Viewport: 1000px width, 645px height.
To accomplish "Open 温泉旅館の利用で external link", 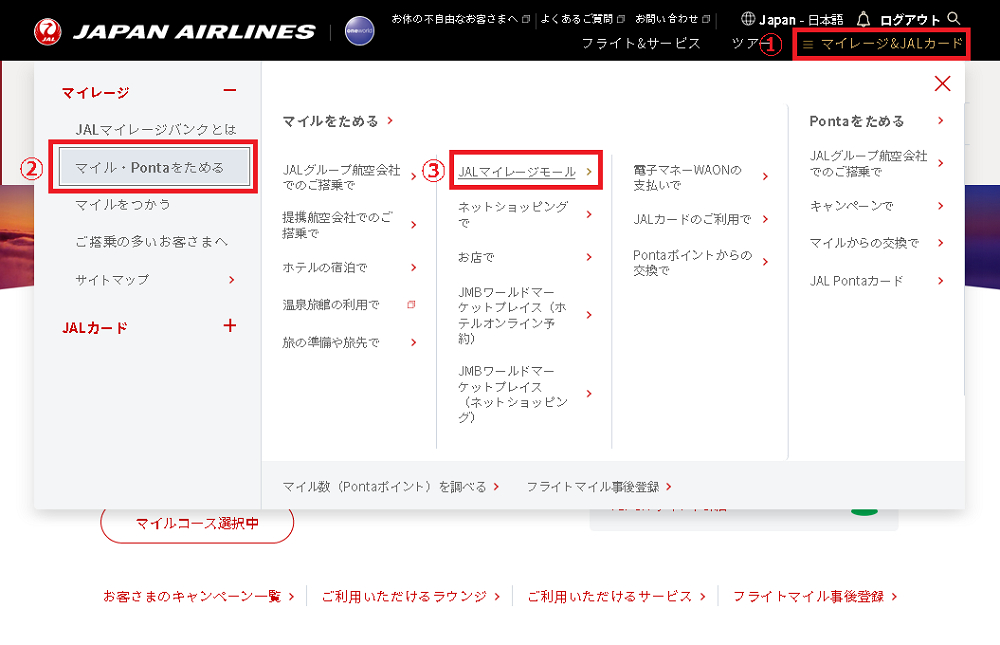I will coord(349,305).
